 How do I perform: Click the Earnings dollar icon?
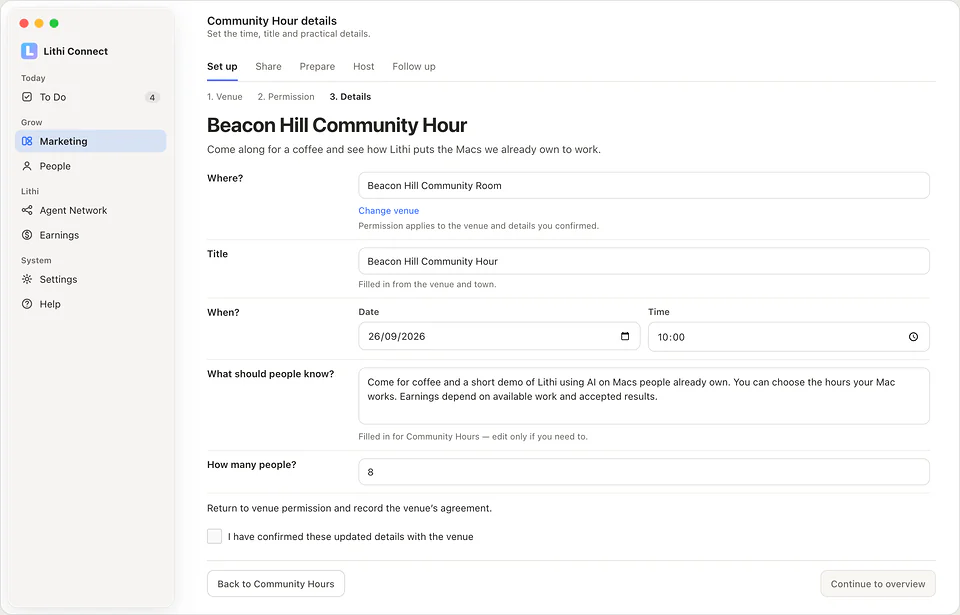(27, 235)
